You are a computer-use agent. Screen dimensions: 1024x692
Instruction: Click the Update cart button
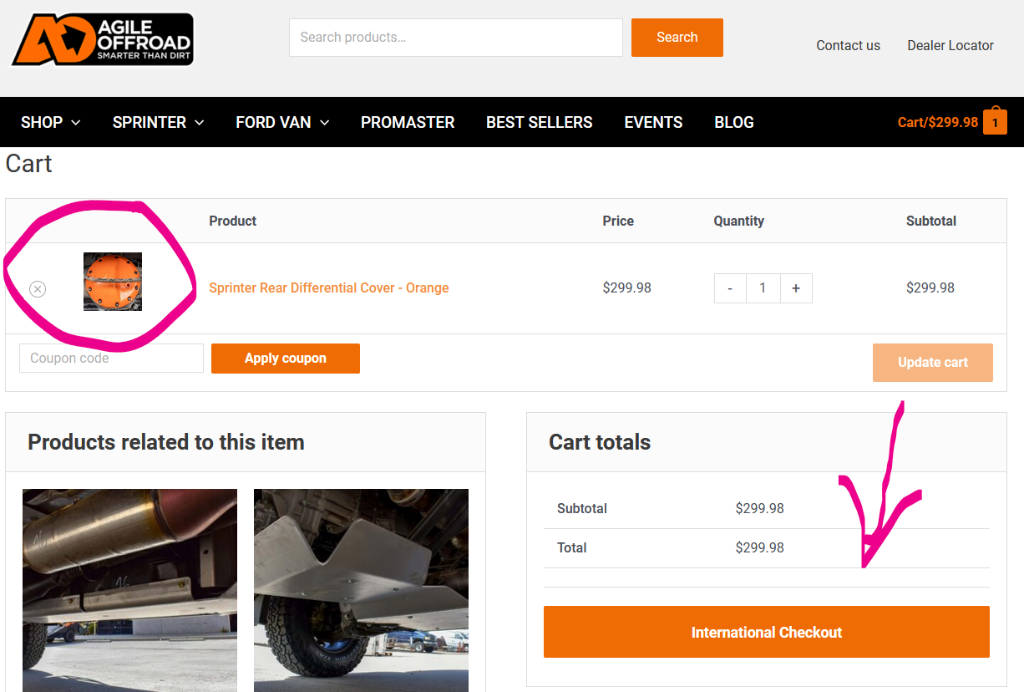932,362
